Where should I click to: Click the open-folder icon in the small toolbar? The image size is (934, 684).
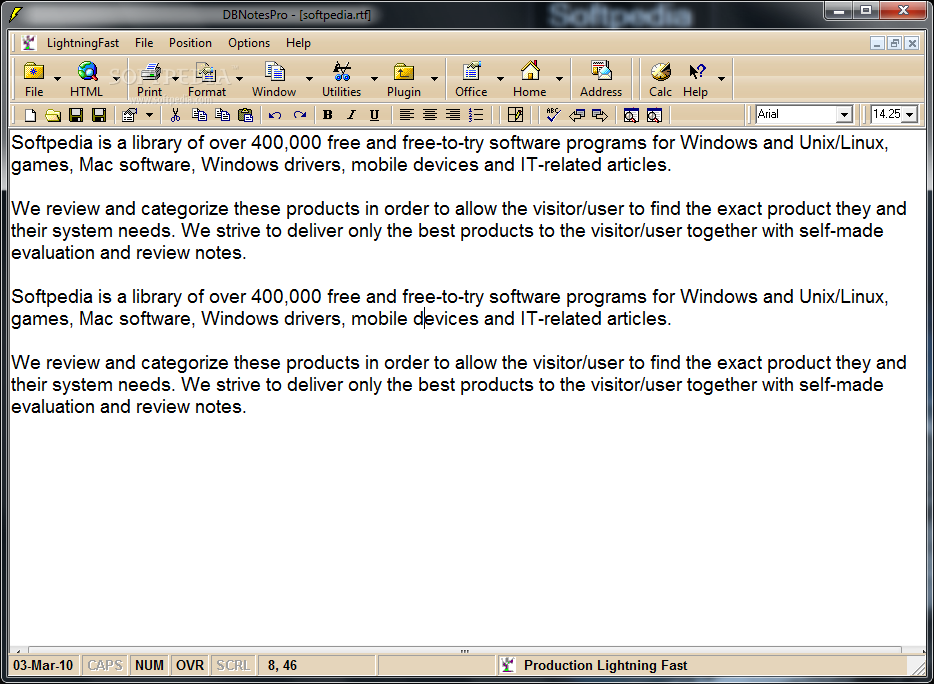53,115
